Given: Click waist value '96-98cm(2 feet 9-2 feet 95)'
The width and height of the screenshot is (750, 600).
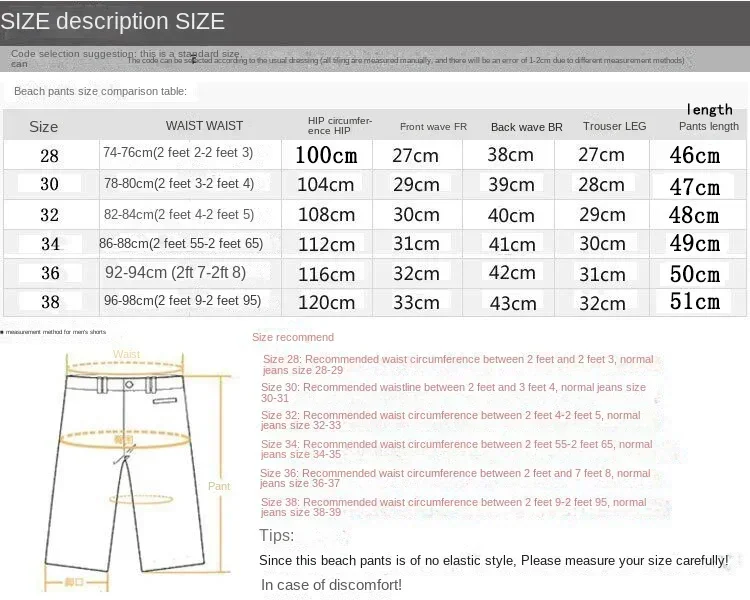Looking at the screenshot, I should click(x=182, y=300).
